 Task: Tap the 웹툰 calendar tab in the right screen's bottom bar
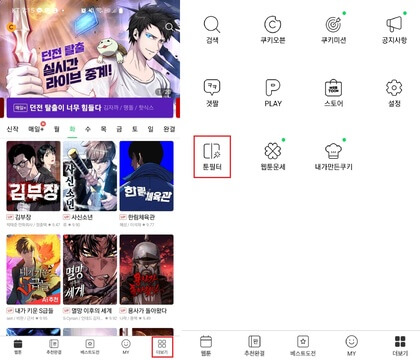[206, 345]
